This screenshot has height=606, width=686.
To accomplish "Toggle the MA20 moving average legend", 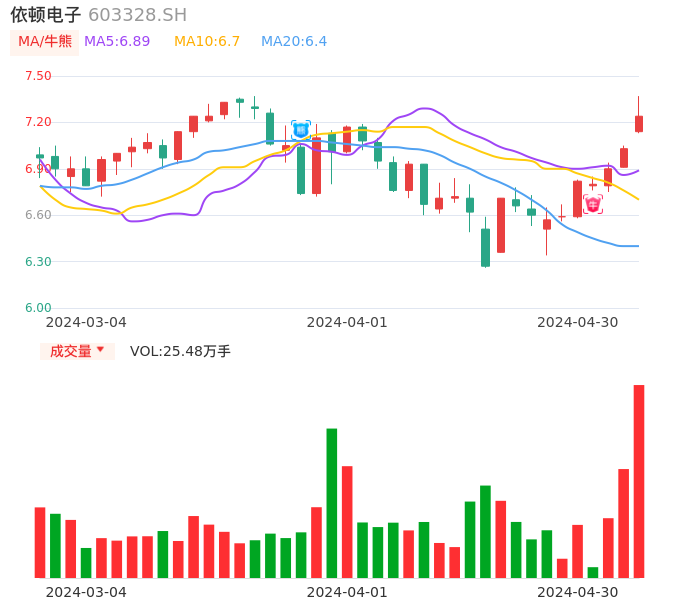I will coord(294,42).
